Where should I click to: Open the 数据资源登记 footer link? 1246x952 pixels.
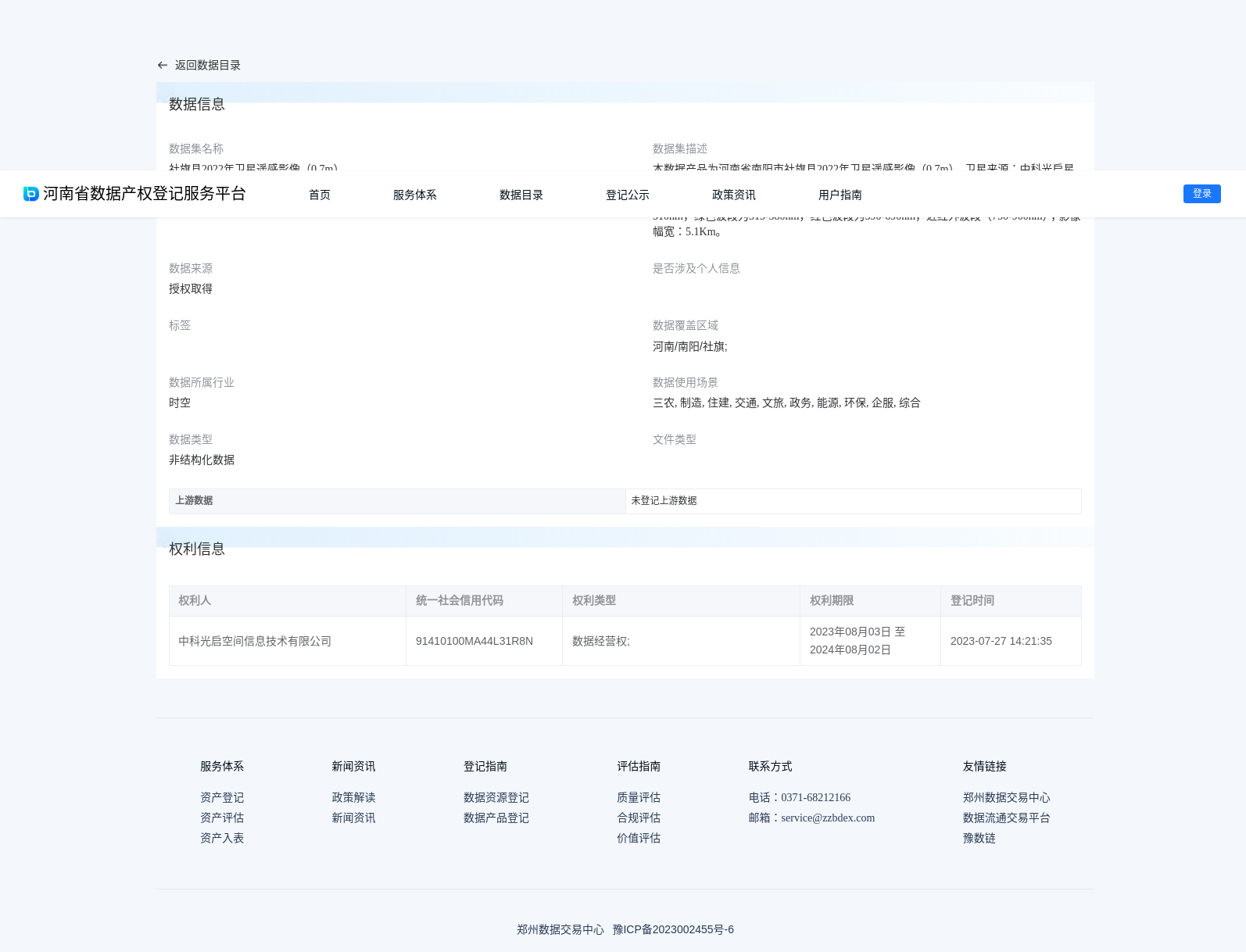[496, 797]
